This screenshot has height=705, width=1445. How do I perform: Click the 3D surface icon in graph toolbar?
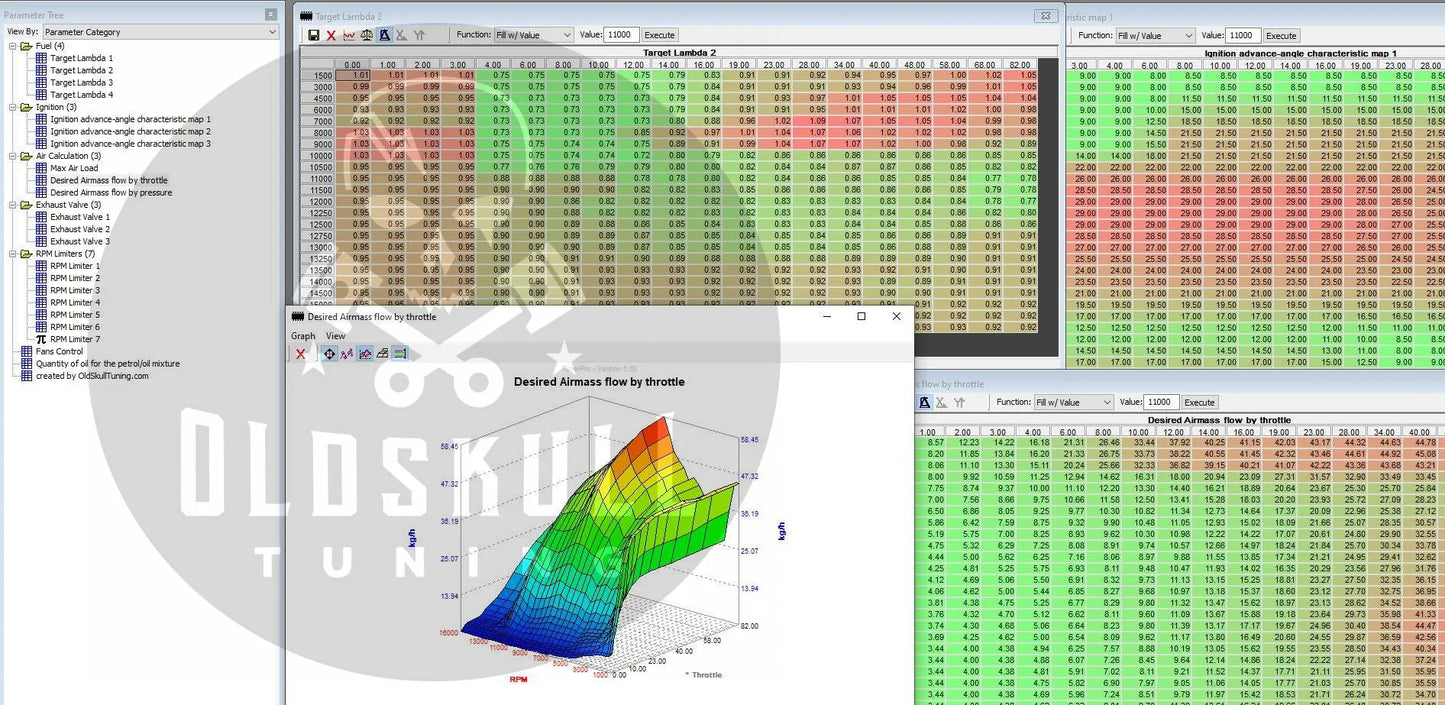382,354
